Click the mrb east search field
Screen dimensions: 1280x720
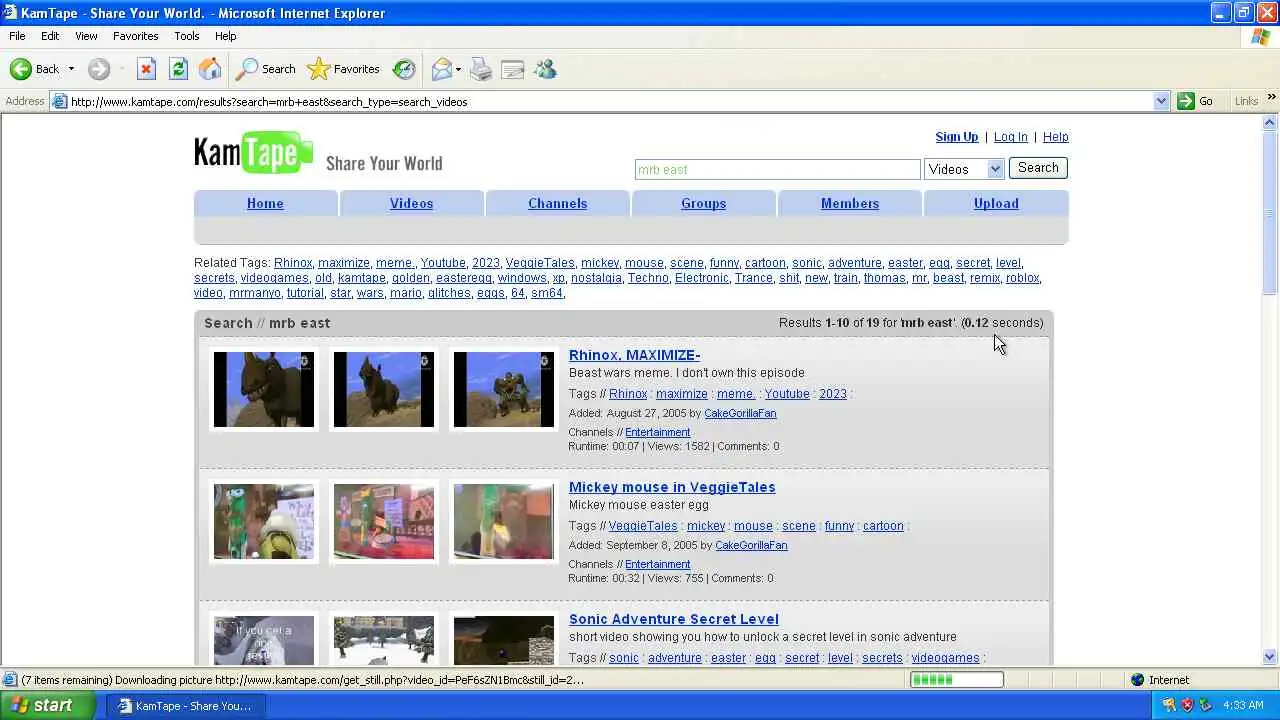pos(777,170)
